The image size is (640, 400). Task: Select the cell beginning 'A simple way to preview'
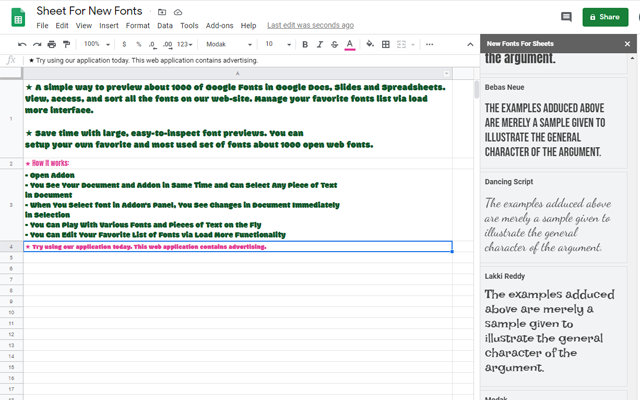tap(238, 119)
